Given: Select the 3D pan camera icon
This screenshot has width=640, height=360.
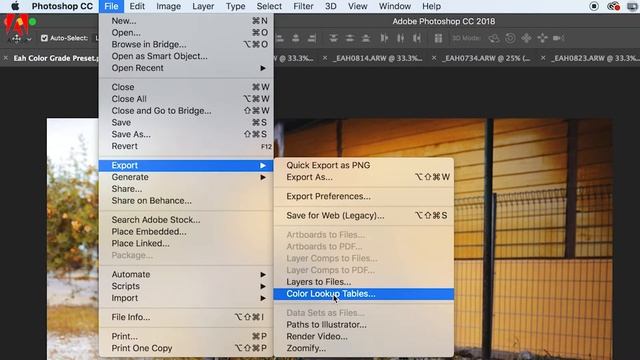Looking at the screenshot, I should 526,38.
